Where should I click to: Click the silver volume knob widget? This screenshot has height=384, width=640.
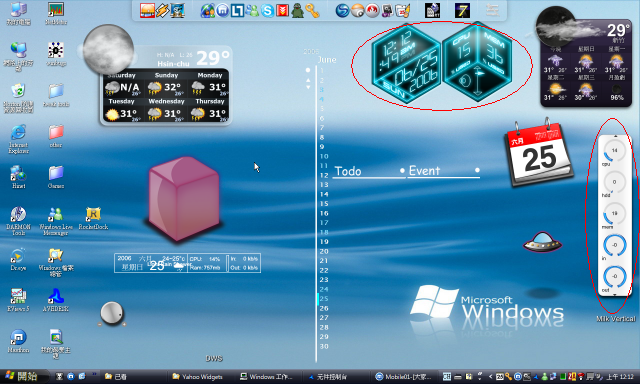[x=112, y=313]
